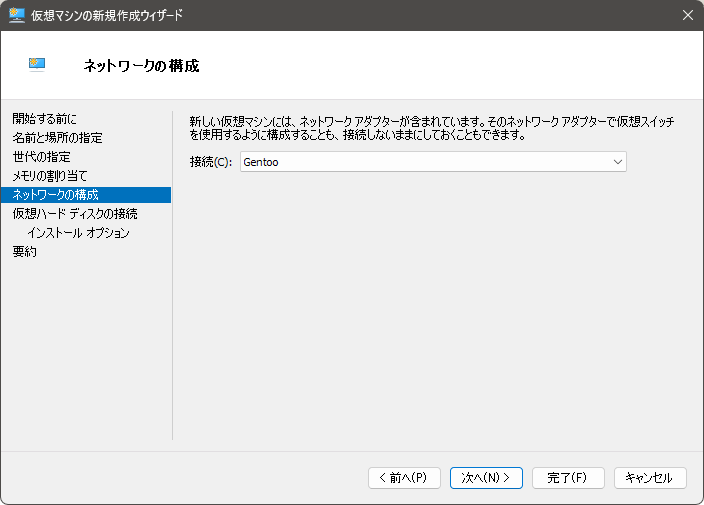704x505 pixels.
Task: Click the window title 仮想マシンの新規作成ウィザード
Action: (x=107, y=15)
